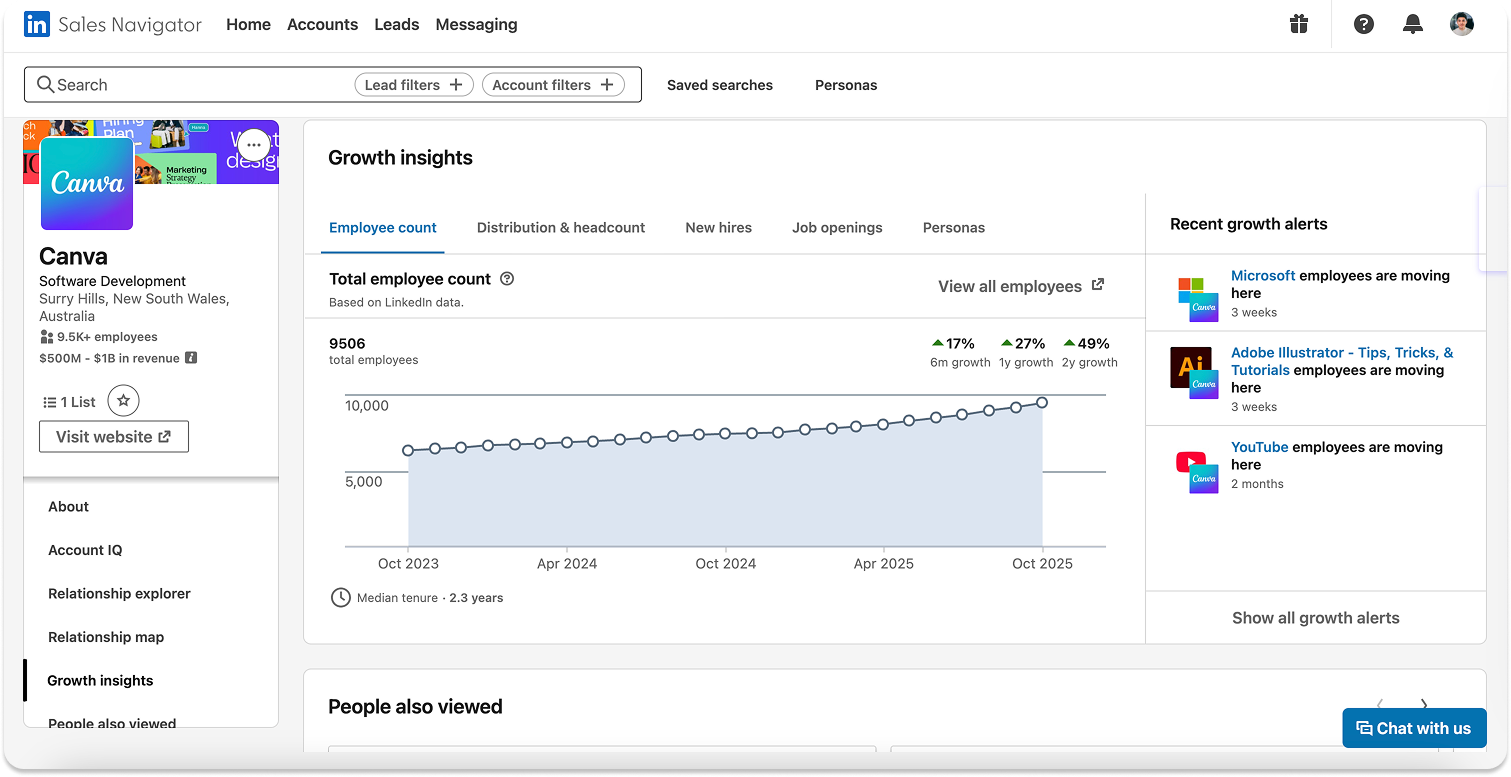Click Median tenure 2.3 years text
This screenshot has height=777, width=1511.
click(x=430, y=598)
